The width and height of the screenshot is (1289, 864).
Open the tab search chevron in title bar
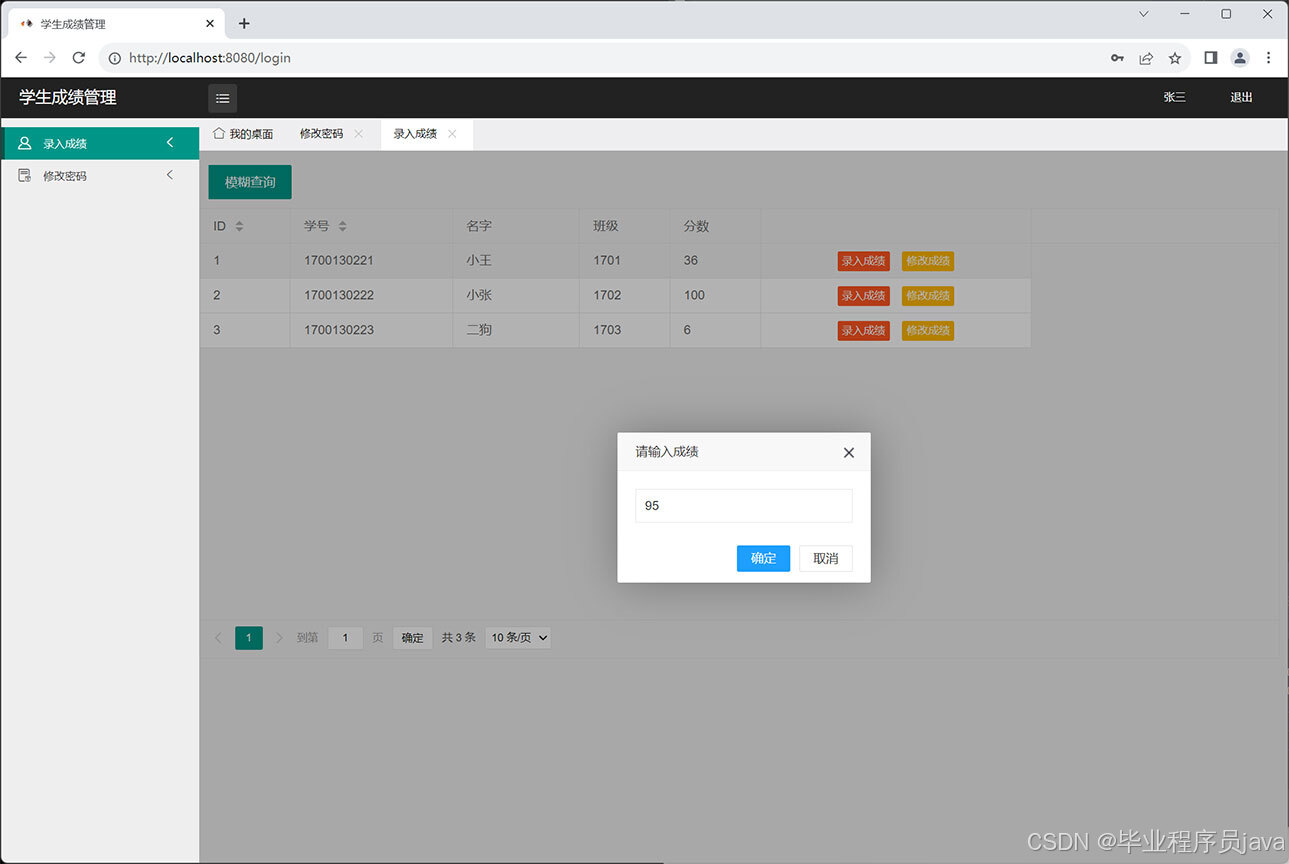point(1144,14)
